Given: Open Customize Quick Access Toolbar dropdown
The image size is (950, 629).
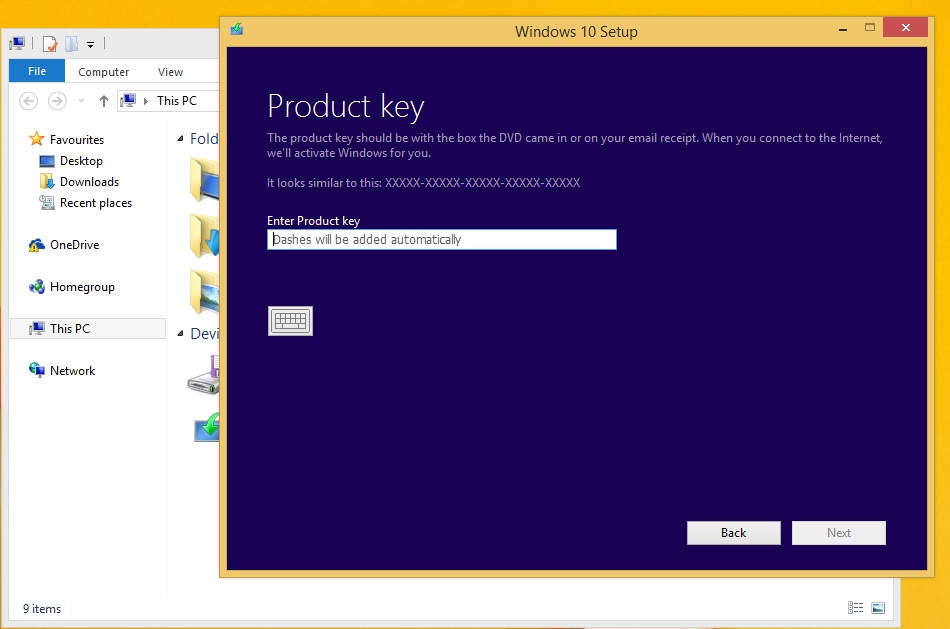Looking at the screenshot, I should tap(90, 44).
